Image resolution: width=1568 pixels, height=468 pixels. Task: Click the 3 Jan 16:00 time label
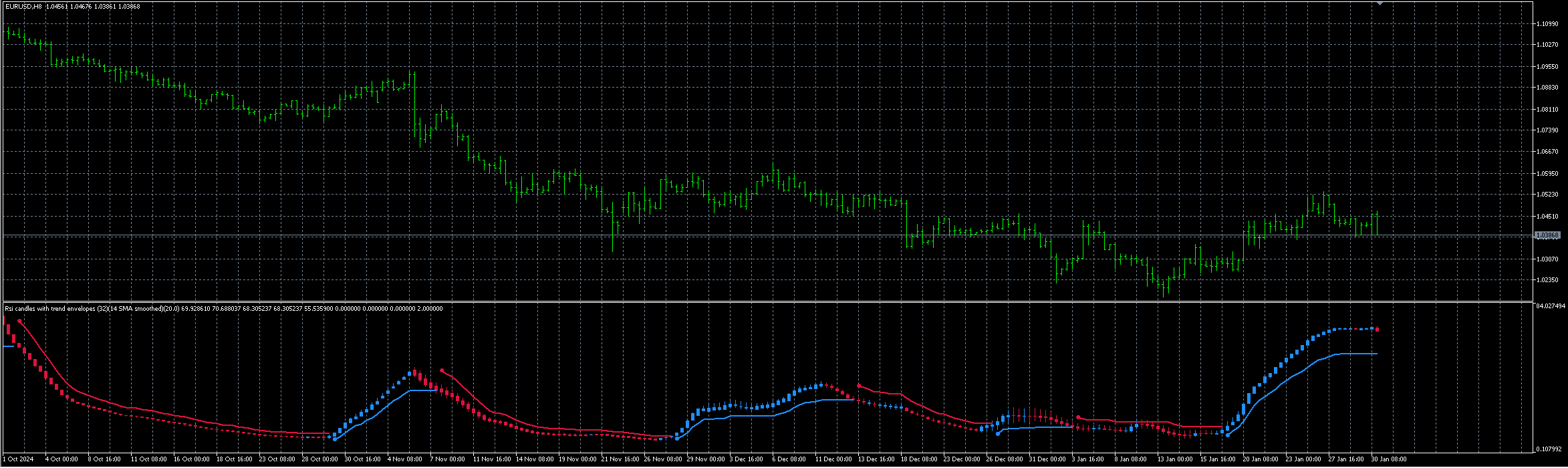pos(1088,459)
